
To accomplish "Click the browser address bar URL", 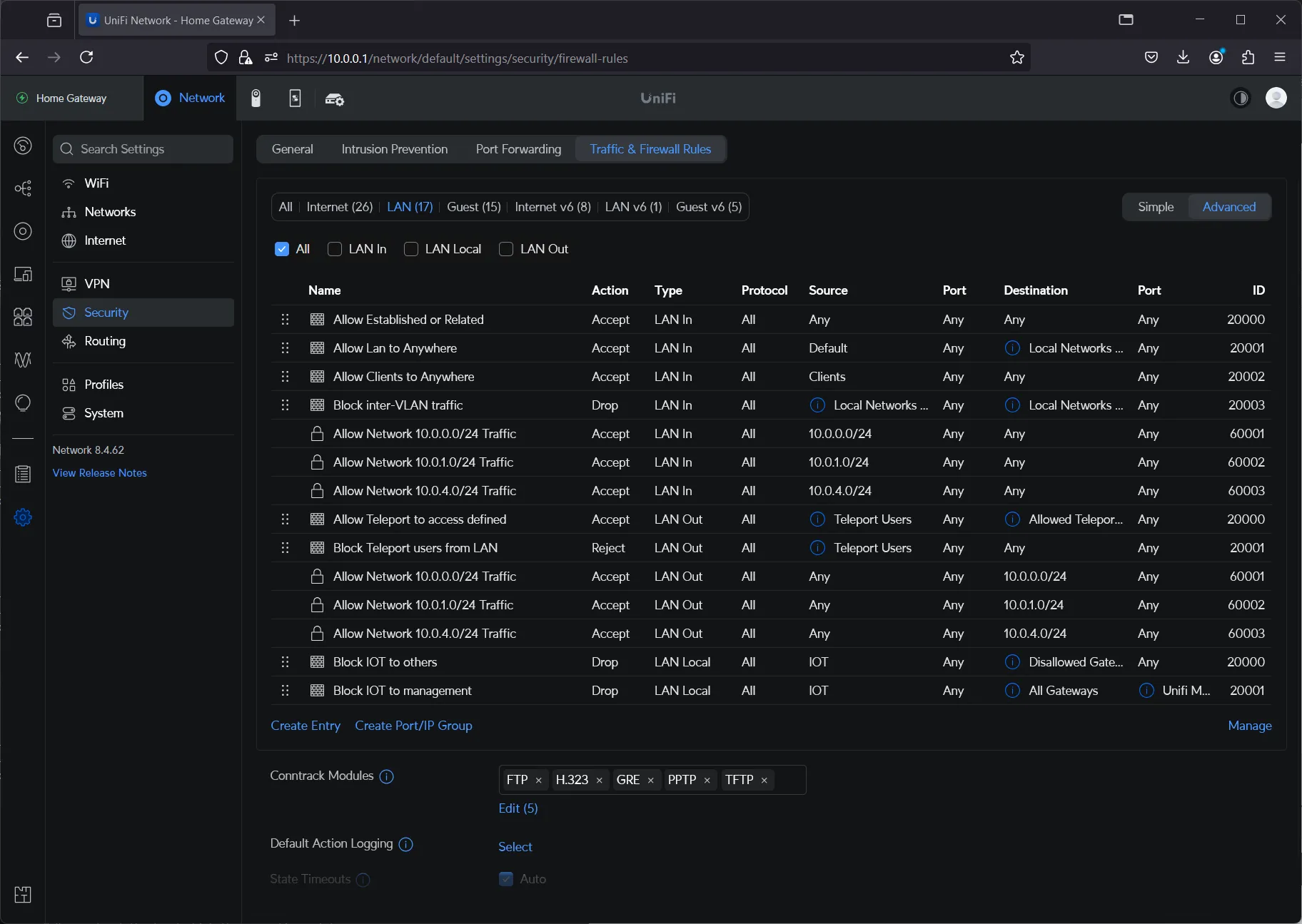I will 458,59.
